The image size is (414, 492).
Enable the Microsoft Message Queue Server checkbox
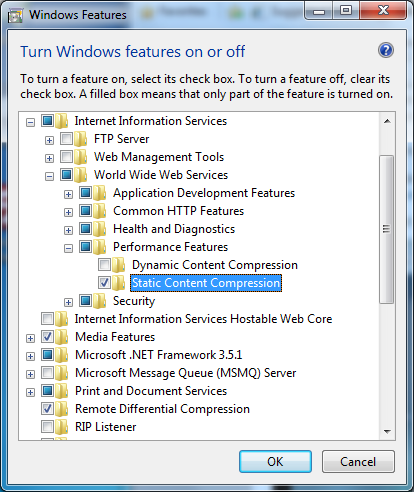click(47, 372)
